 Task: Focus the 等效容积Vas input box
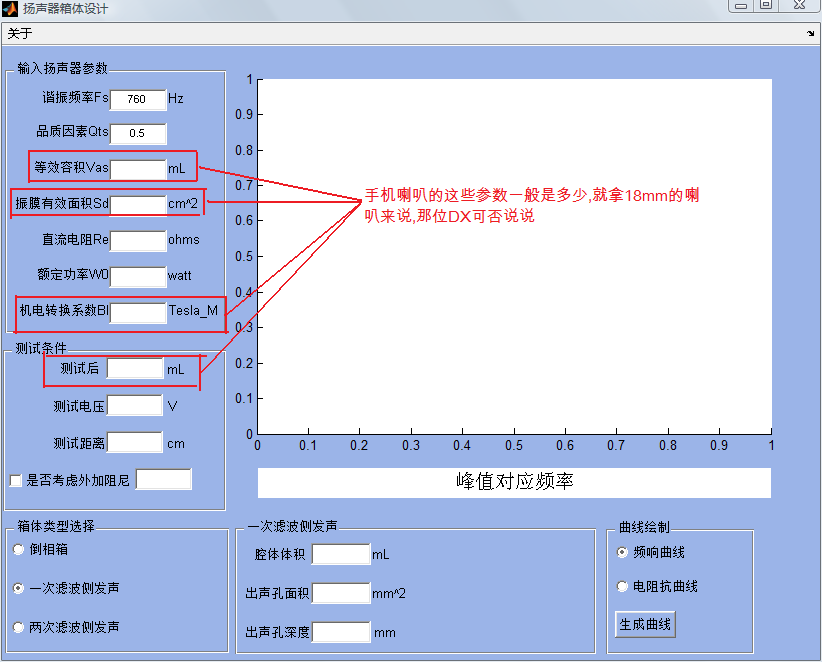coord(137,168)
